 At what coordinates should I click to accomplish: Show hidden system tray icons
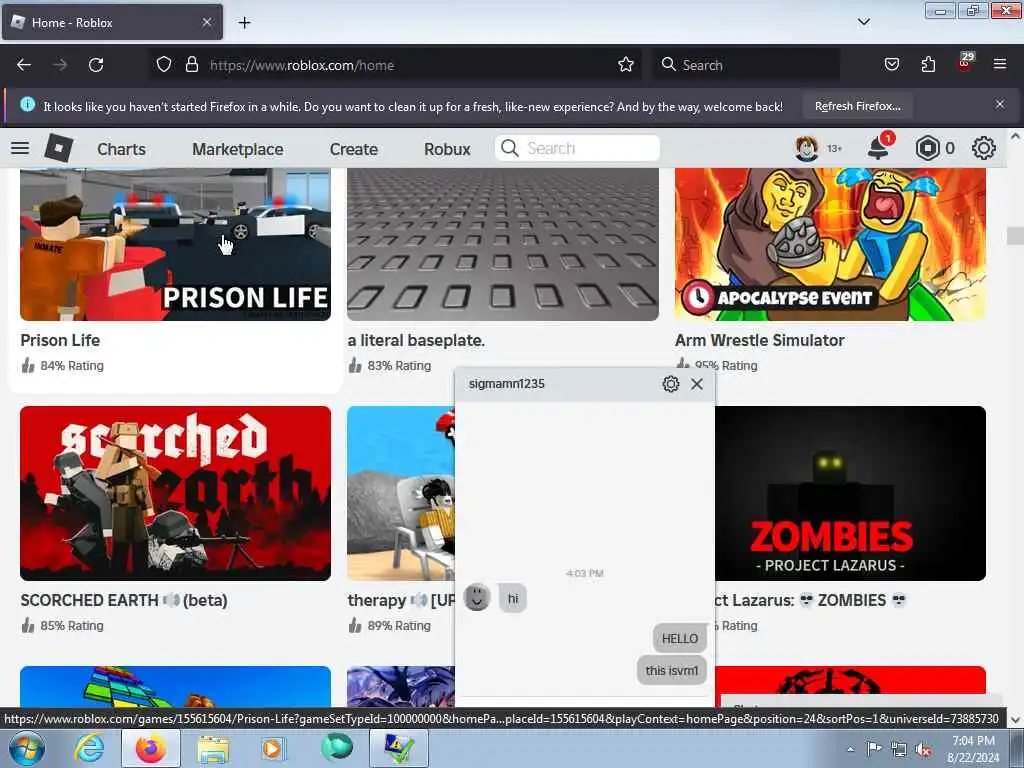[850, 749]
